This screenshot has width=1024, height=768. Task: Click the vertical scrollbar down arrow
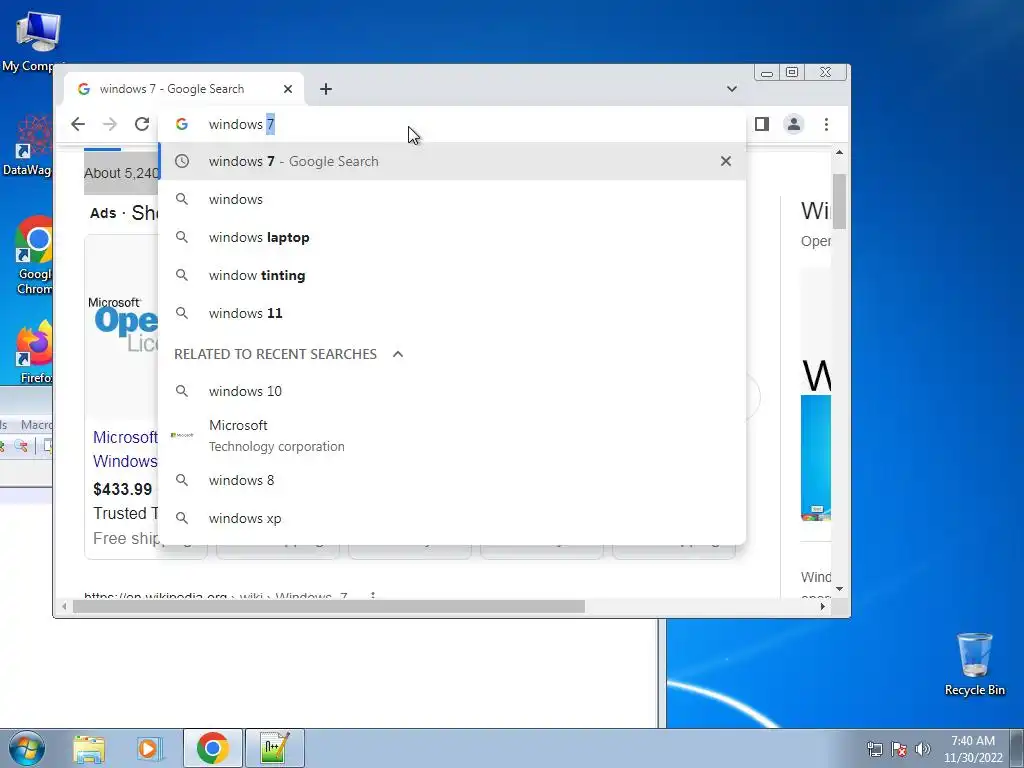click(839, 588)
